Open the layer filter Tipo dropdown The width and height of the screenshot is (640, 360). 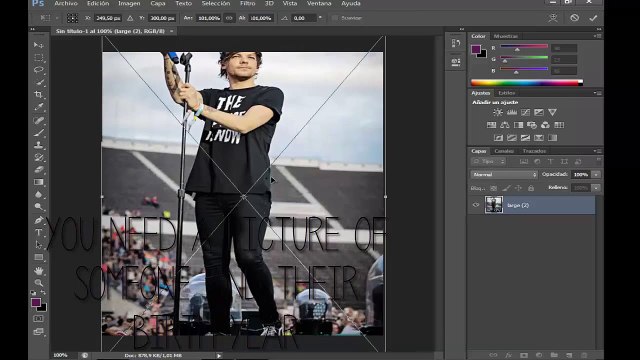click(x=488, y=162)
